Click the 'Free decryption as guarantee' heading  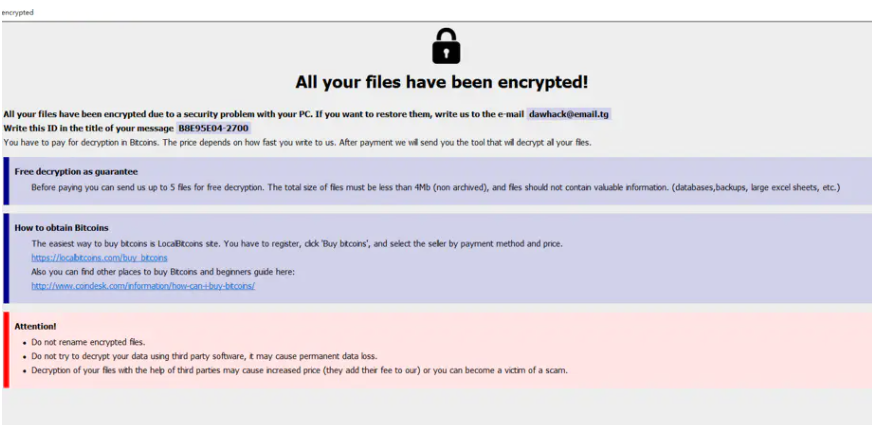pyautogui.click(x=76, y=171)
